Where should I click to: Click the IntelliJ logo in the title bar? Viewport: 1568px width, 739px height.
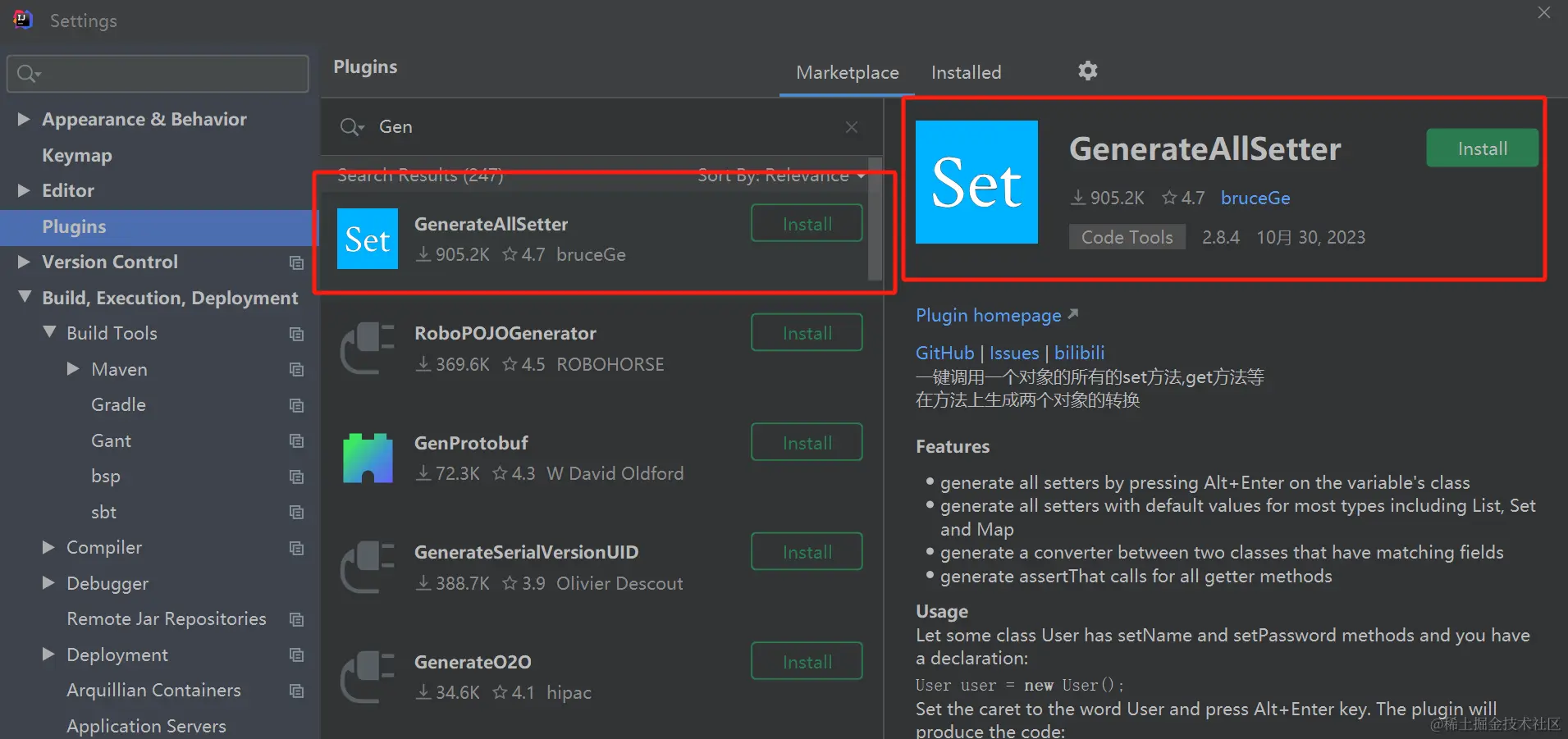click(x=22, y=18)
